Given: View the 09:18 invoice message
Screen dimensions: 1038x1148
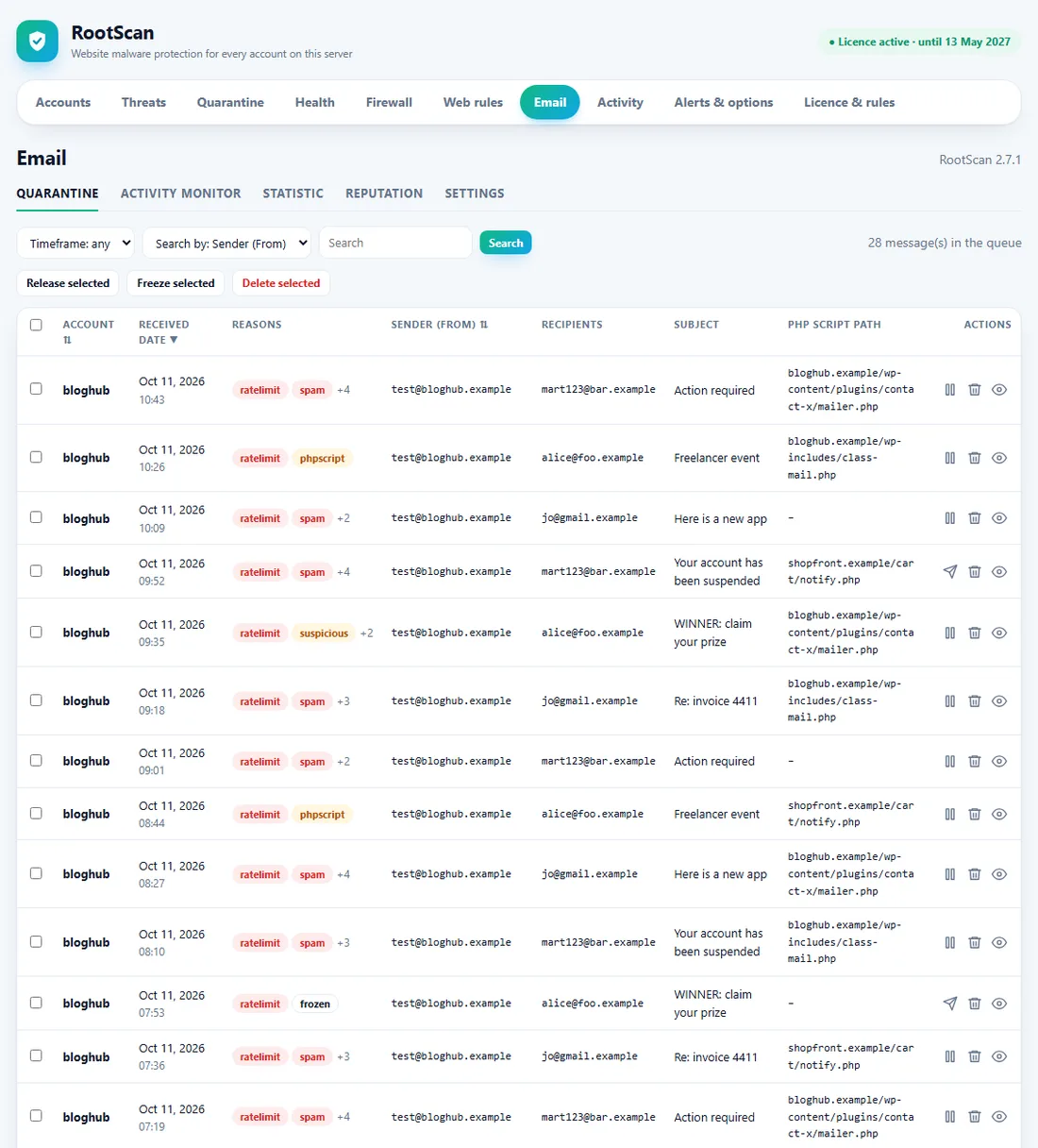Looking at the screenshot, I should (x=999, y=701).
